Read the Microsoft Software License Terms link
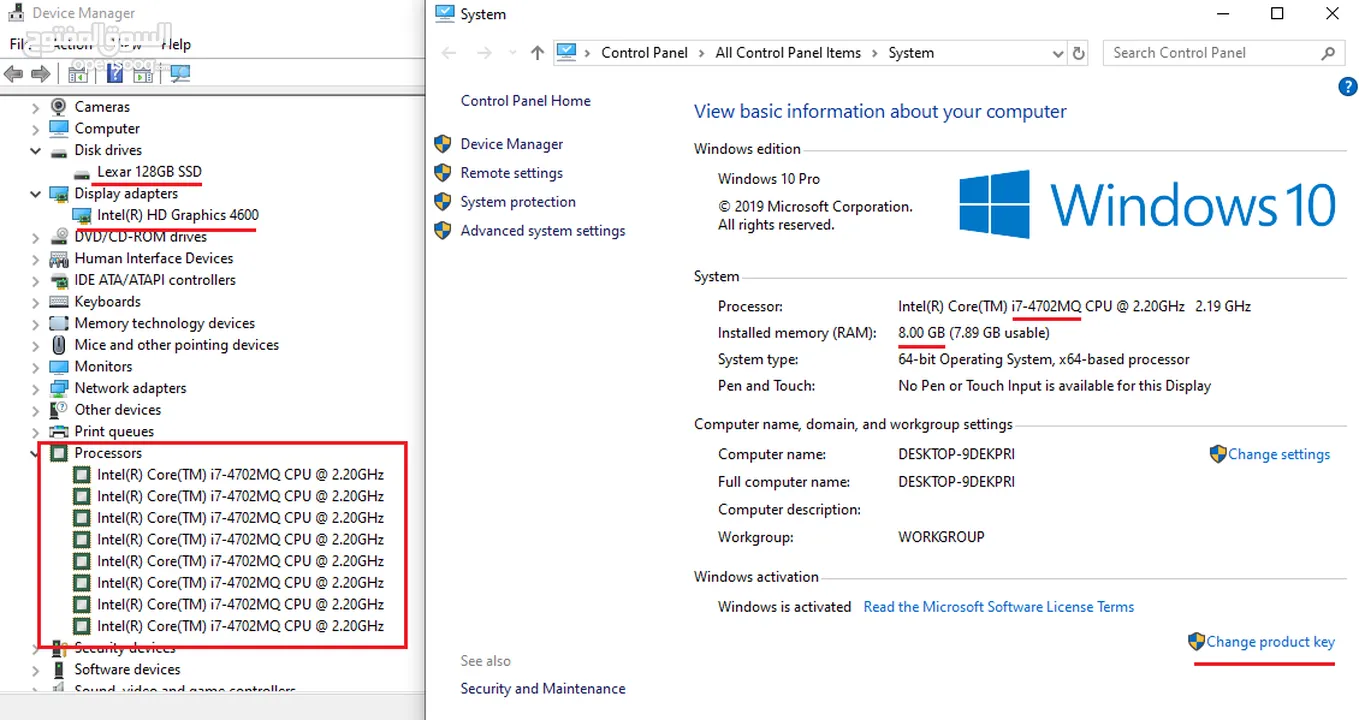 998,607
